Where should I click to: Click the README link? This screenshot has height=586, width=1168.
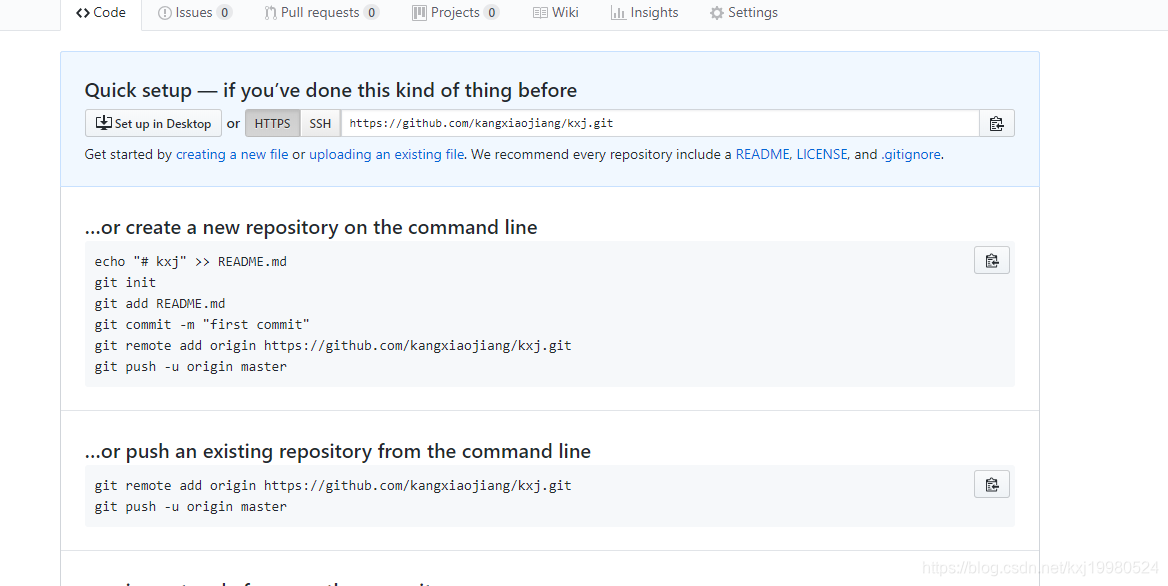(x=764, y=155)
